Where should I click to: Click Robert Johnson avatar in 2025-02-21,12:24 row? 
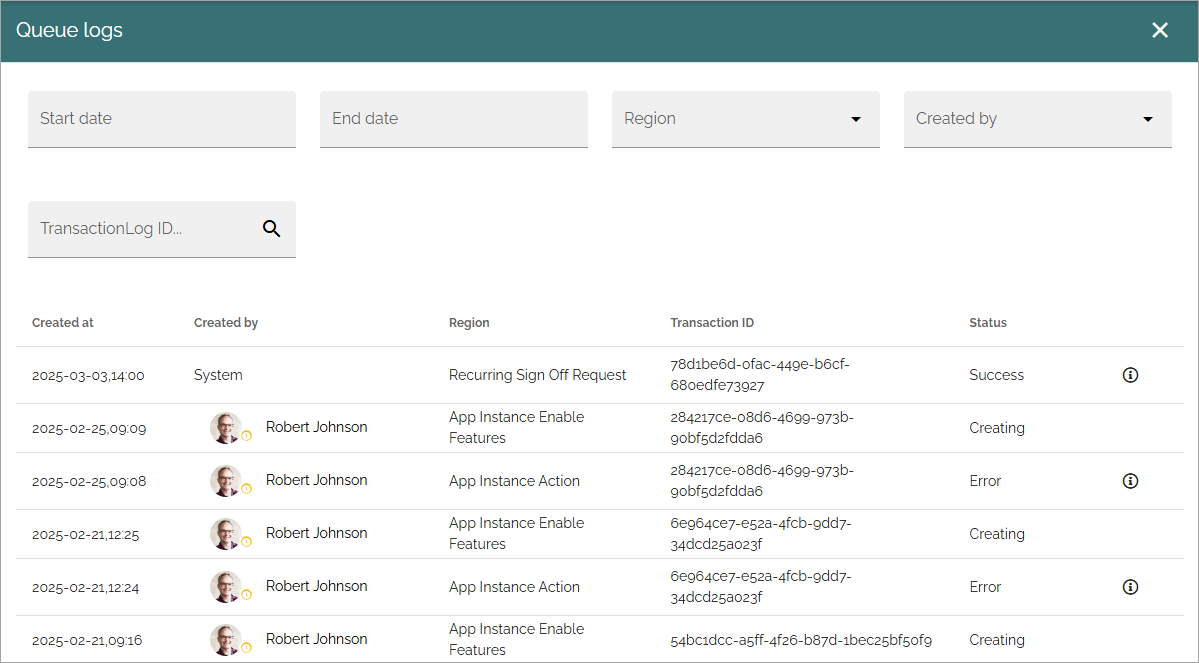click(226, 587)
